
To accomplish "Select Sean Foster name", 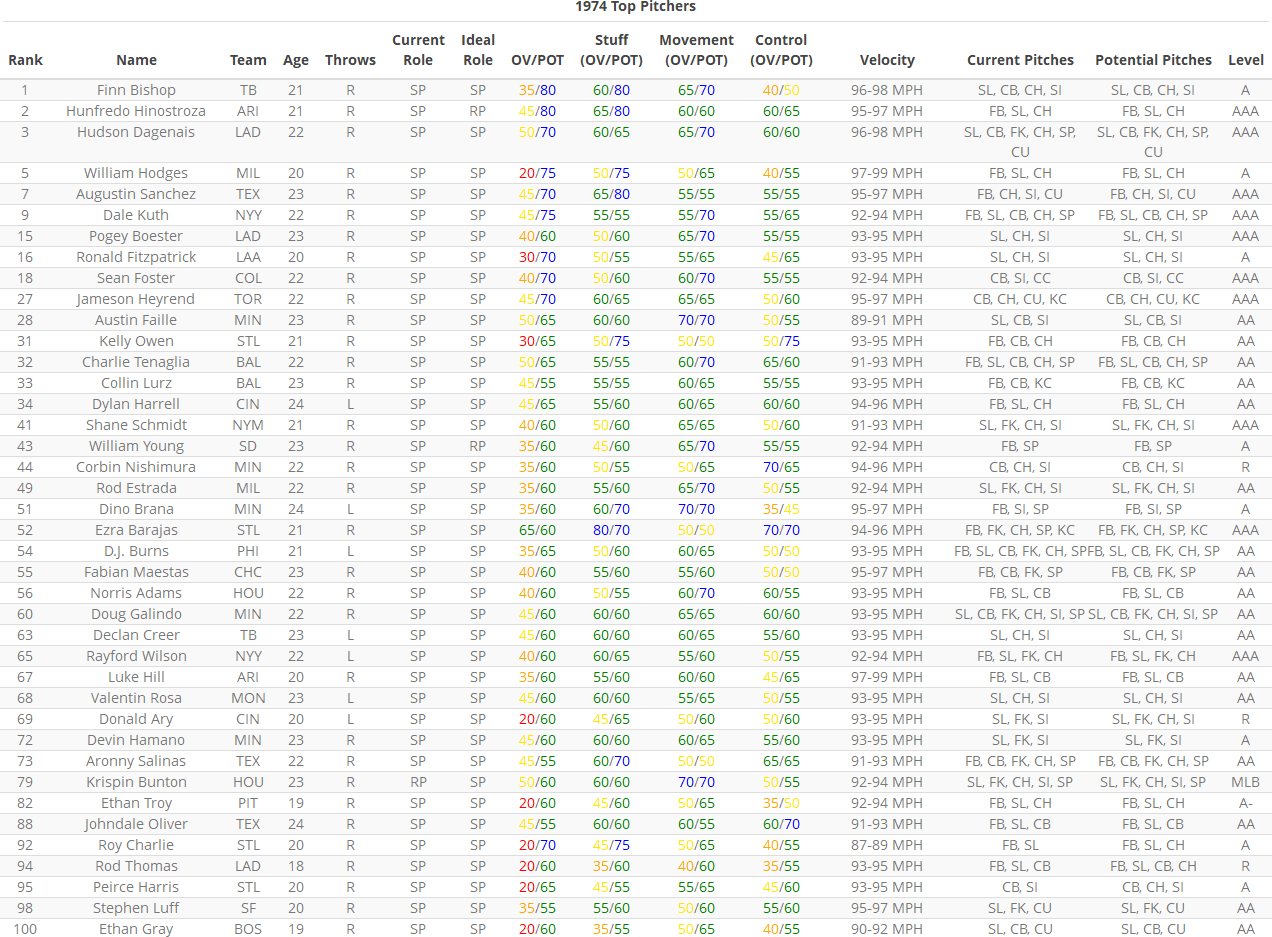I will [x=136, y=278].
